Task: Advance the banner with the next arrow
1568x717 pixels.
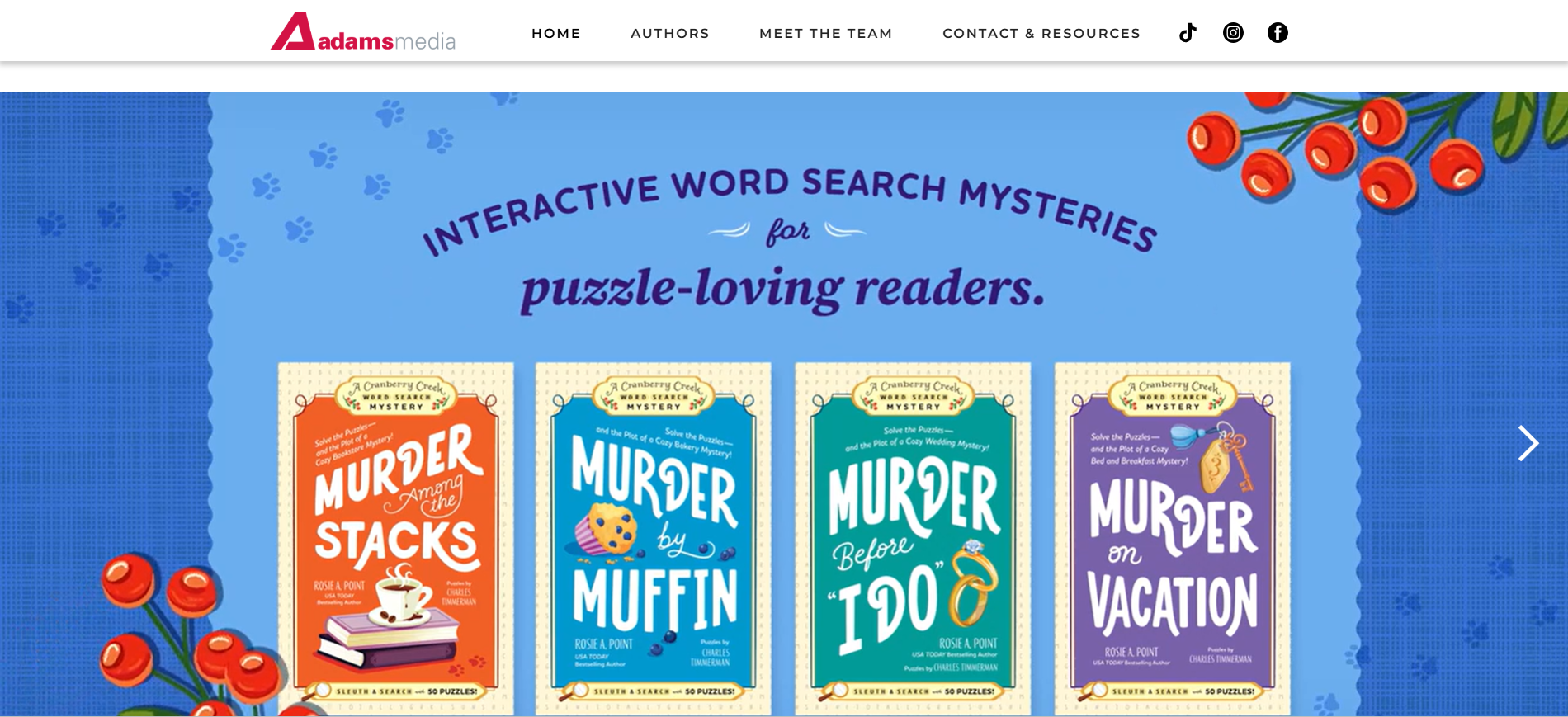Action: pos(1528,443)
